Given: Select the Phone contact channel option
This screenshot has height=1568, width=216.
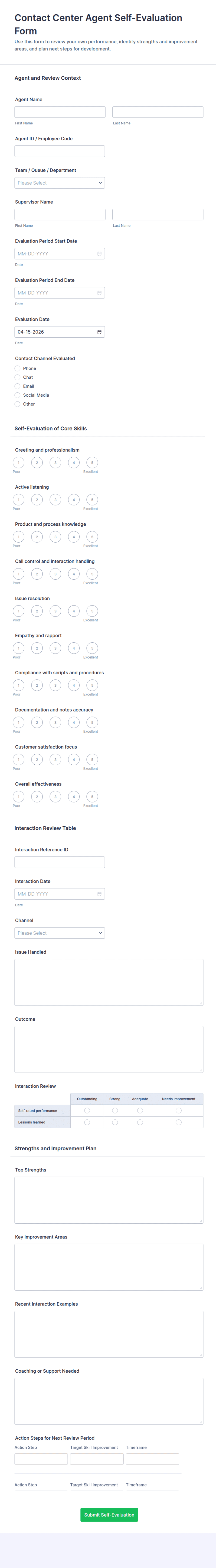Looking at the screenshot, I should point(18,368).
